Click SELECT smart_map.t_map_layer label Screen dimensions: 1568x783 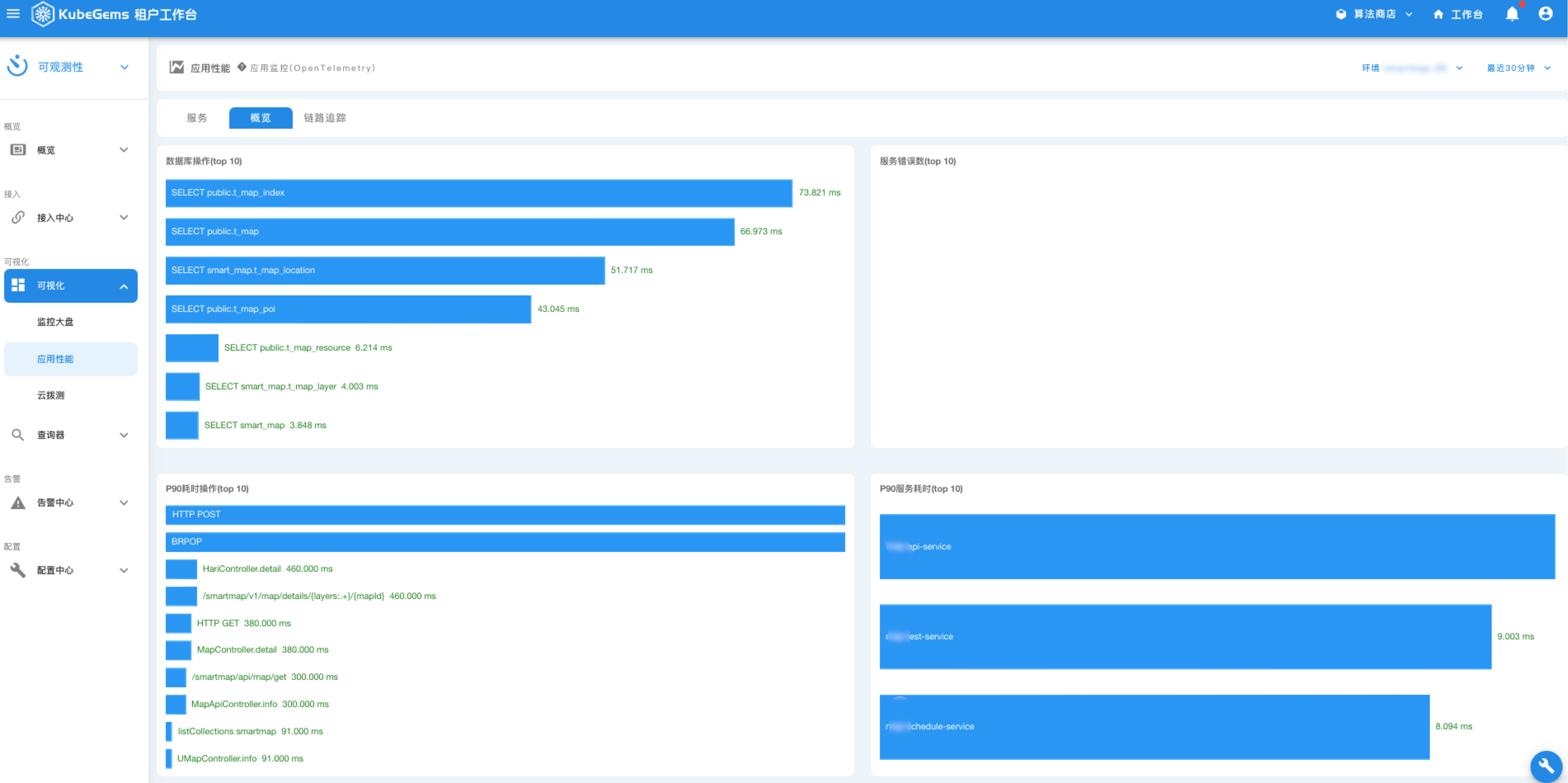click(292, 387)
